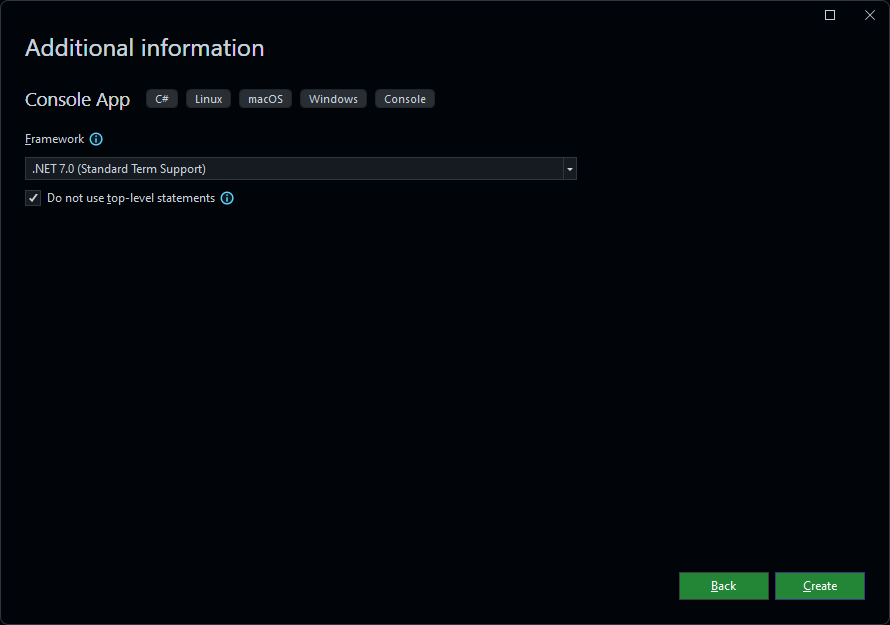The image size is (890, 625).
Task: Click the Framework info icon
Action: pyautogui.click(x=95, y=139)
